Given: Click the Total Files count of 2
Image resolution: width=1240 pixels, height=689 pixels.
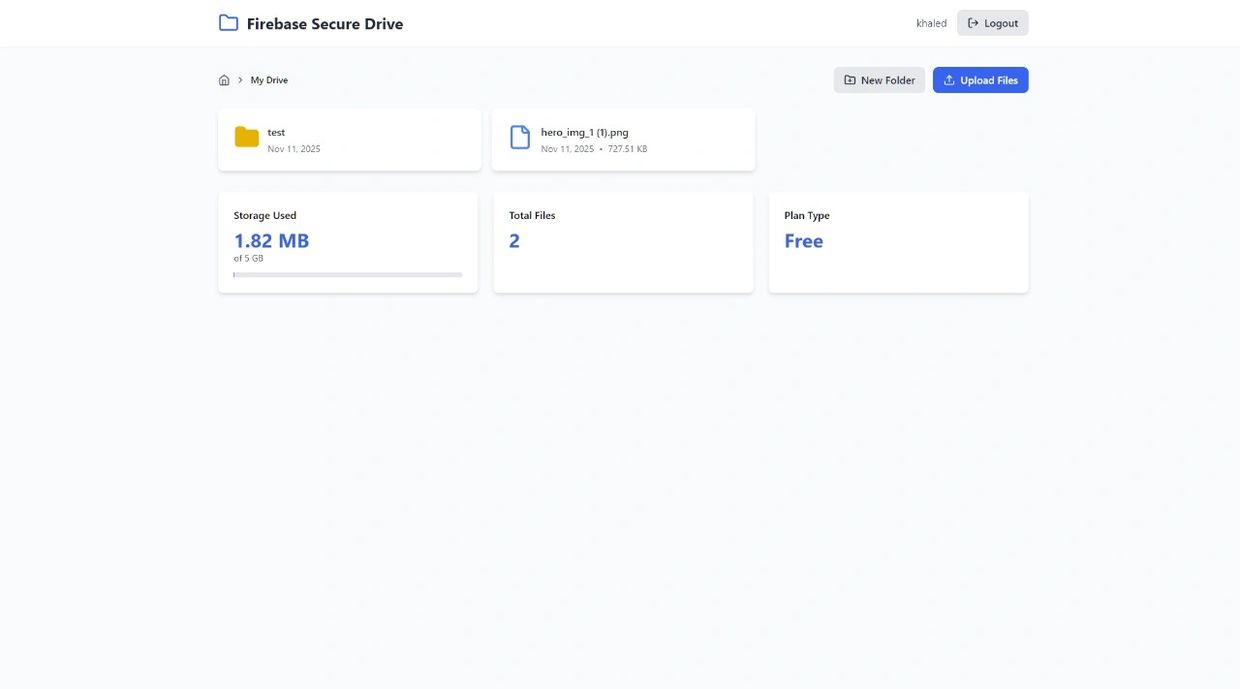Looking at the screenshot, I should pyautogui.click(x=514, y=241).
